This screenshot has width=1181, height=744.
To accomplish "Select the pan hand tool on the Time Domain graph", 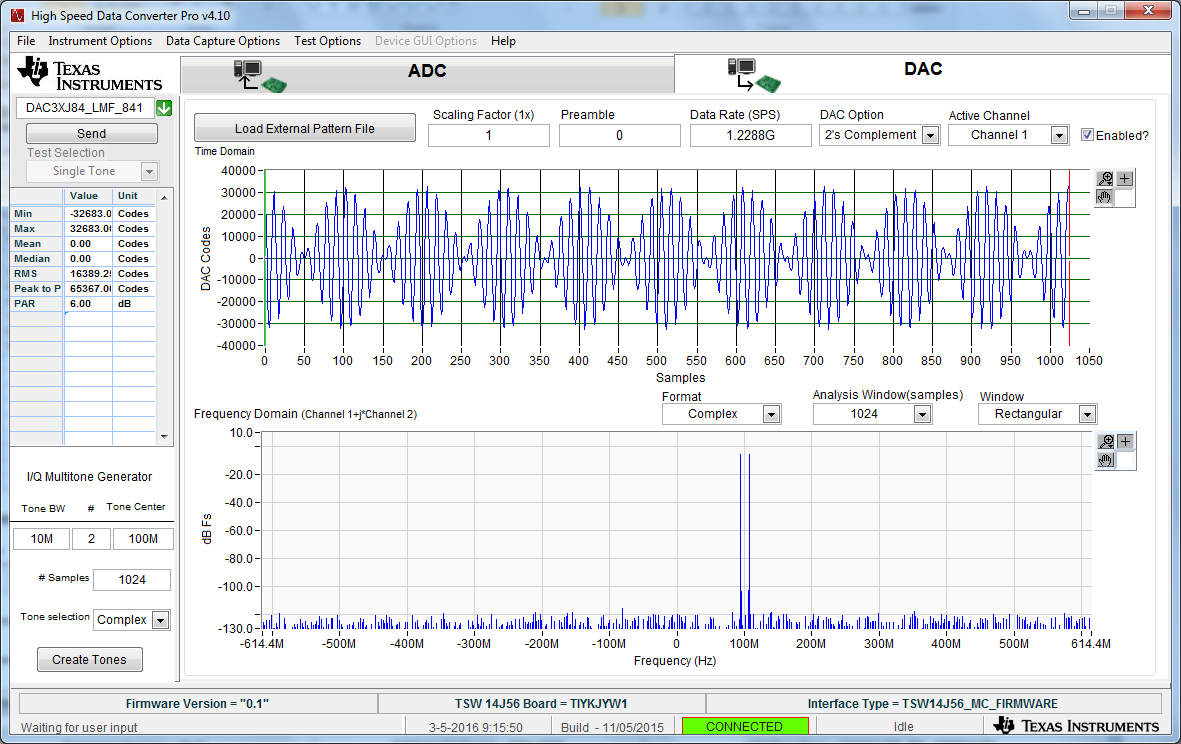I will [x=1105, y=197].
